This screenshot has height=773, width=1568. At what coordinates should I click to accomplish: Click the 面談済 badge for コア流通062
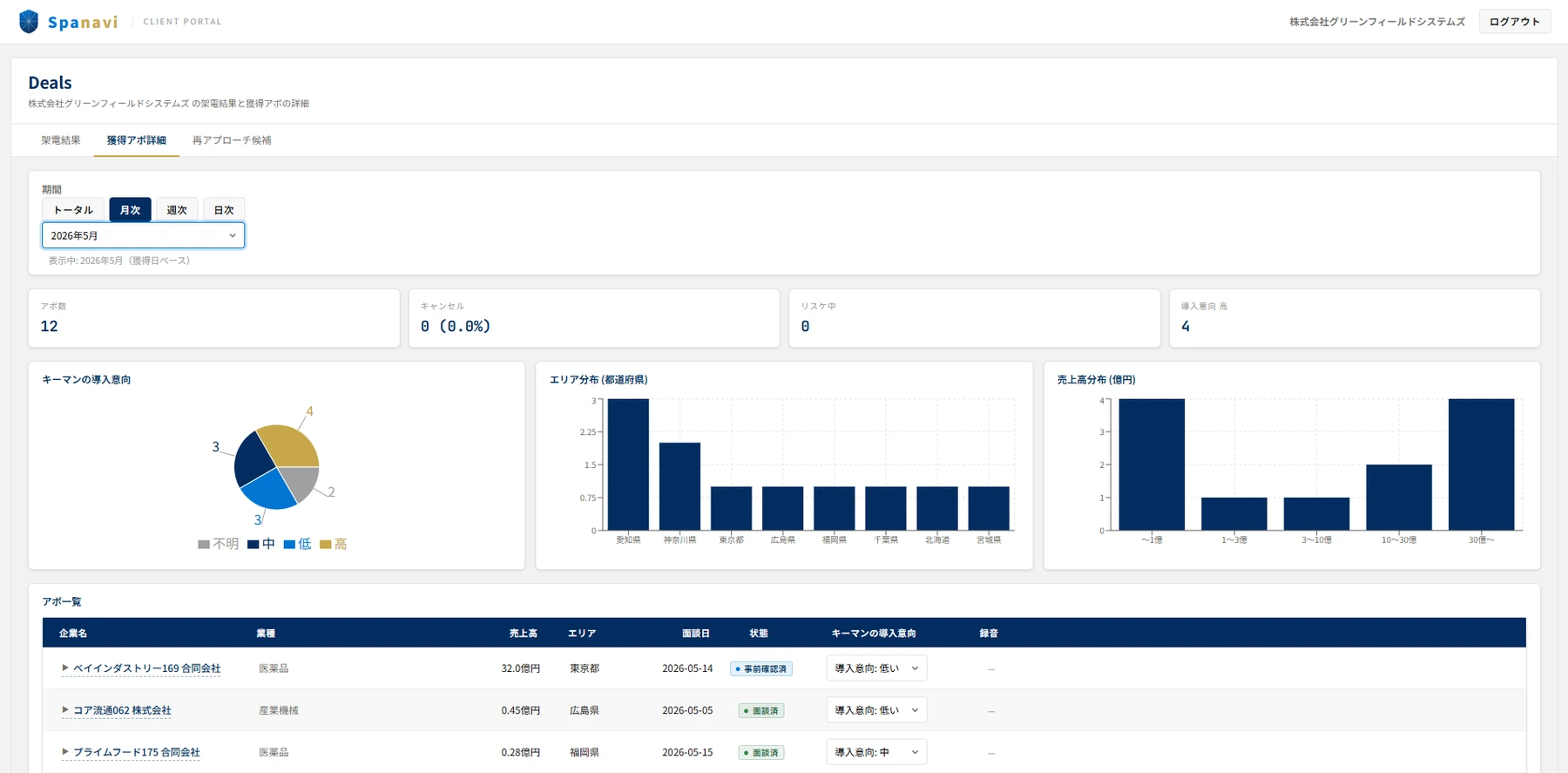[761, 710]
